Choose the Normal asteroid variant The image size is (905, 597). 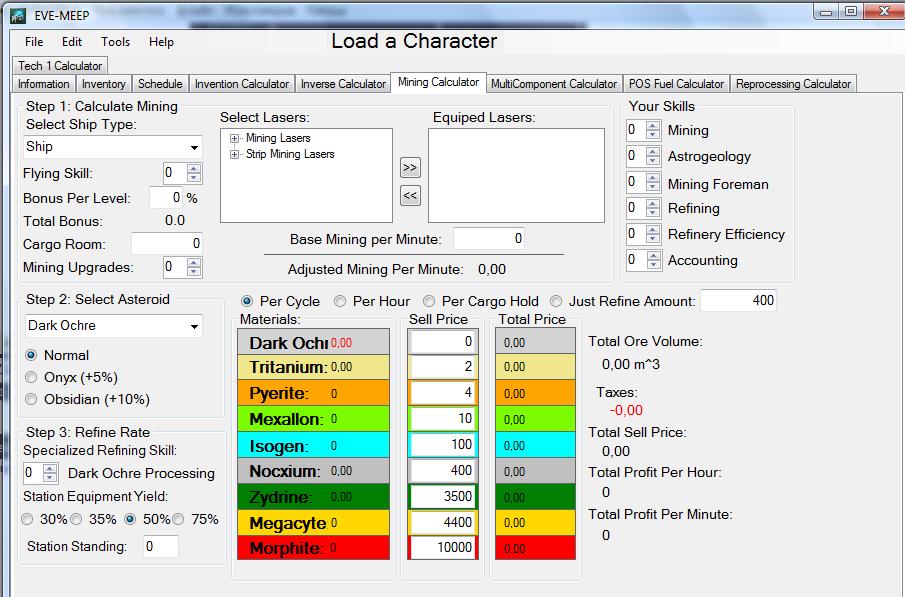pos(31,355)
